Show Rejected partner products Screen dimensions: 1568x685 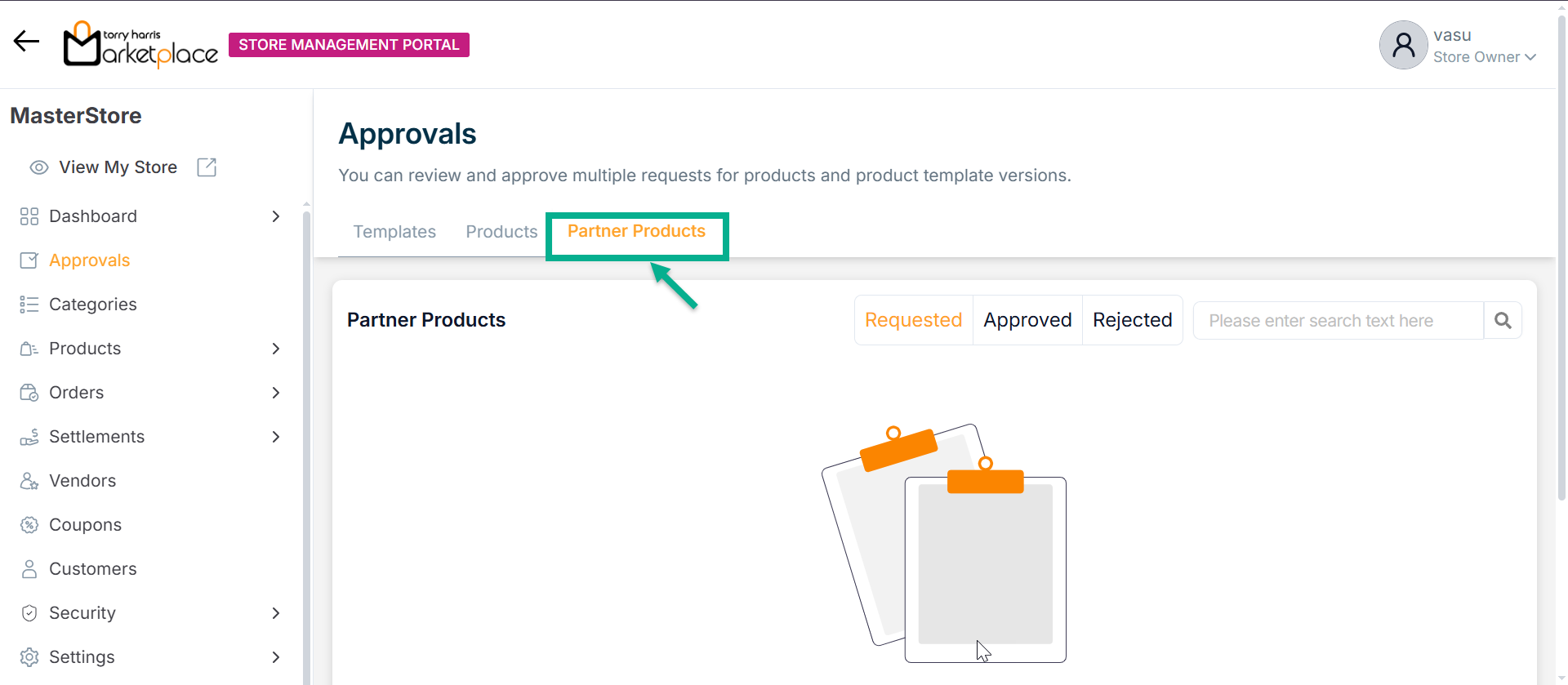[x=1132, y=320]
